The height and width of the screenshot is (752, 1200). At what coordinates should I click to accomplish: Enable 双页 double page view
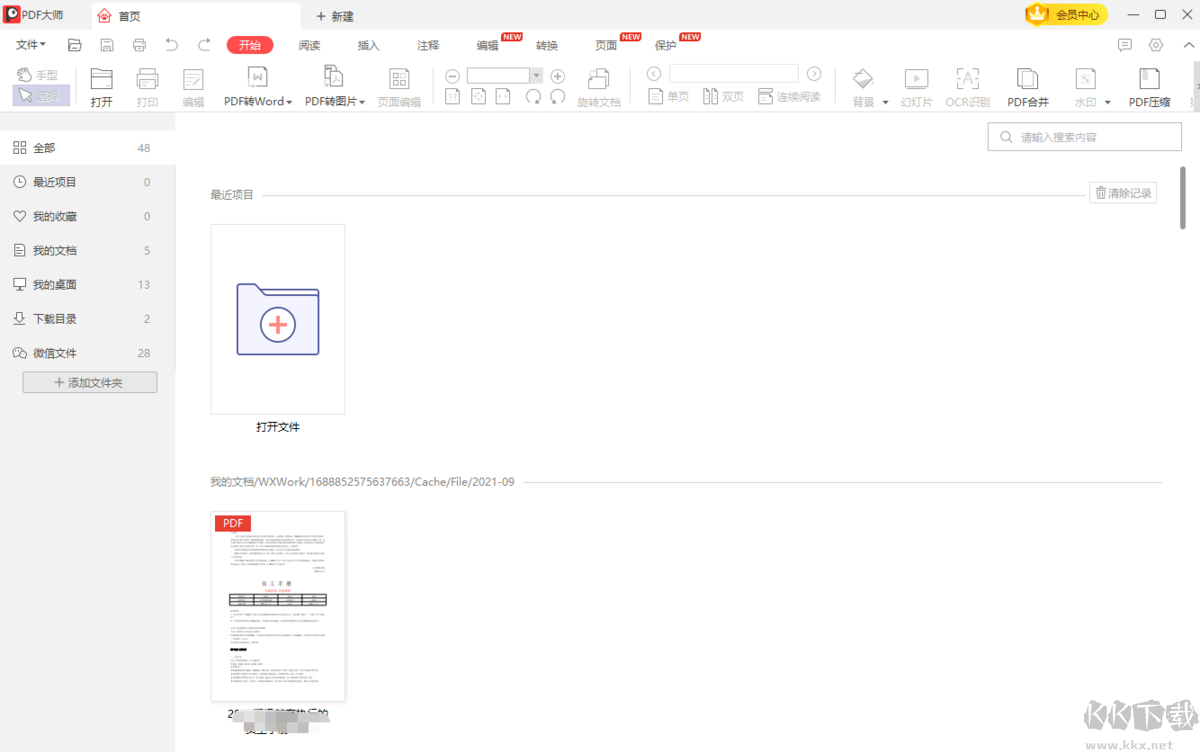[723, 96]
